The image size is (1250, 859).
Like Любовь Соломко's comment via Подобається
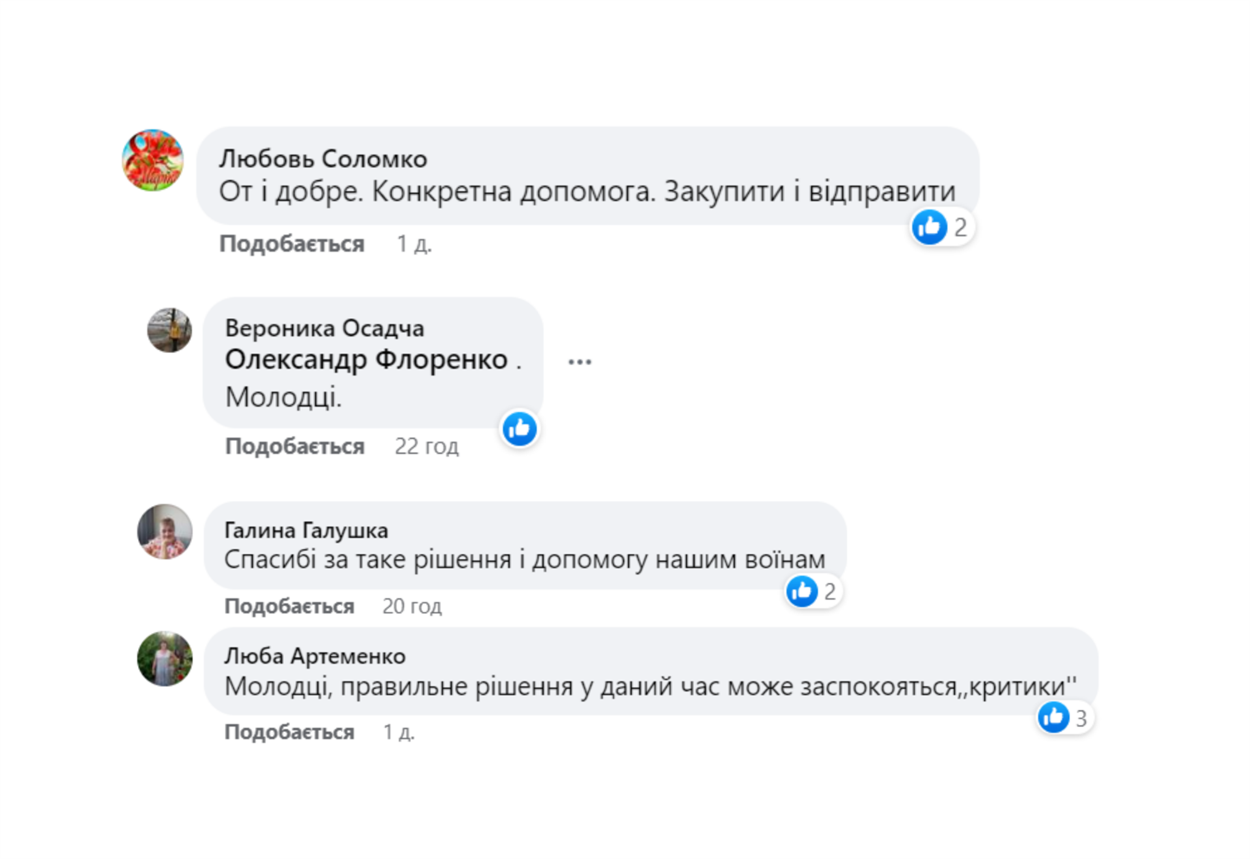click(292, 244)
